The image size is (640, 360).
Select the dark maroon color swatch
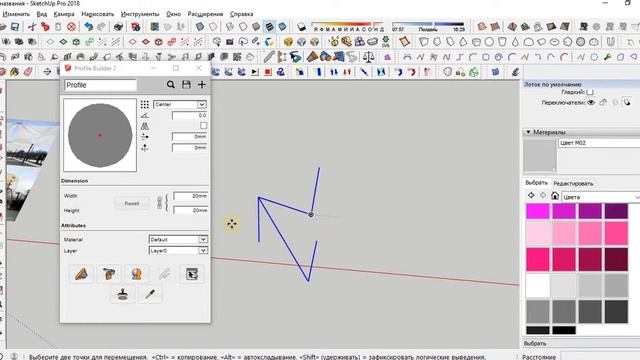pos(616,260)
